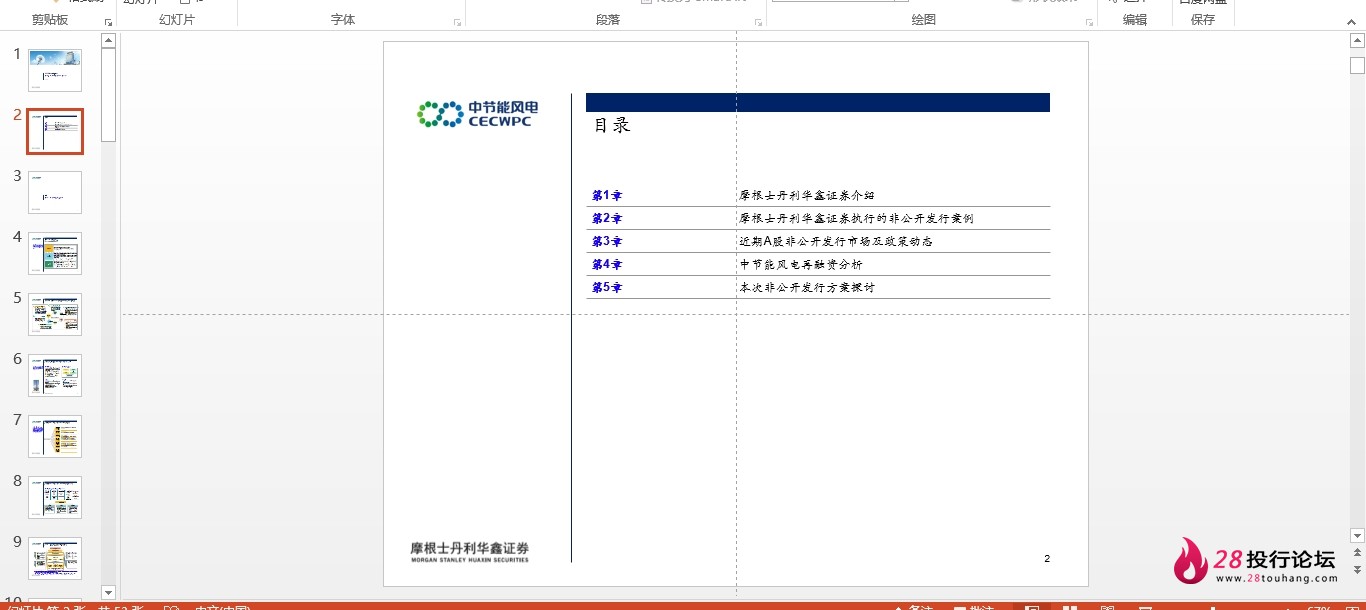The image size is (1366, 610).
Task: Click the 保存 ribbon group label
Action: [1203, 20]
